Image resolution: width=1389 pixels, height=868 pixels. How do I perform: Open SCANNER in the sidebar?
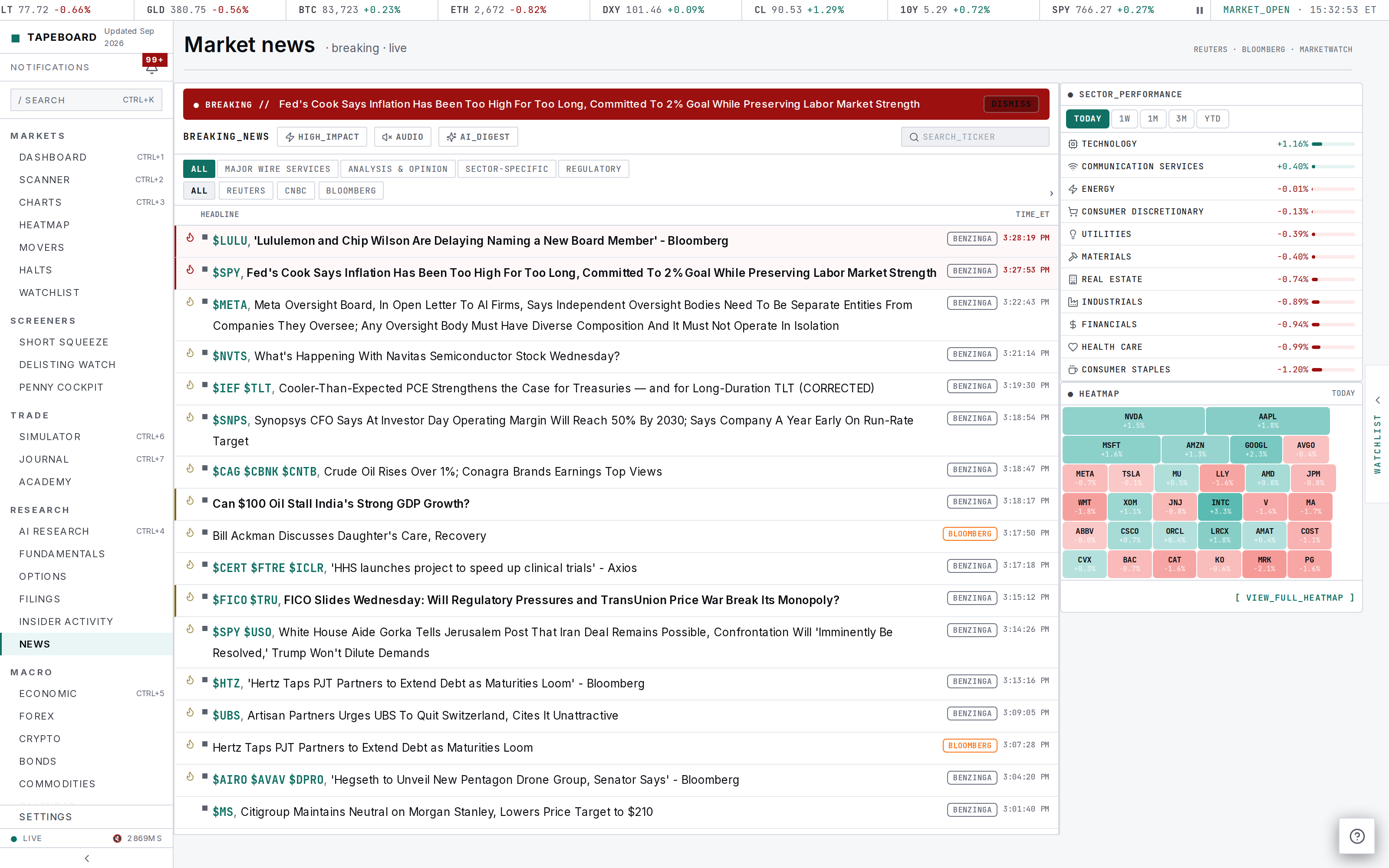[x=87, y=180]
